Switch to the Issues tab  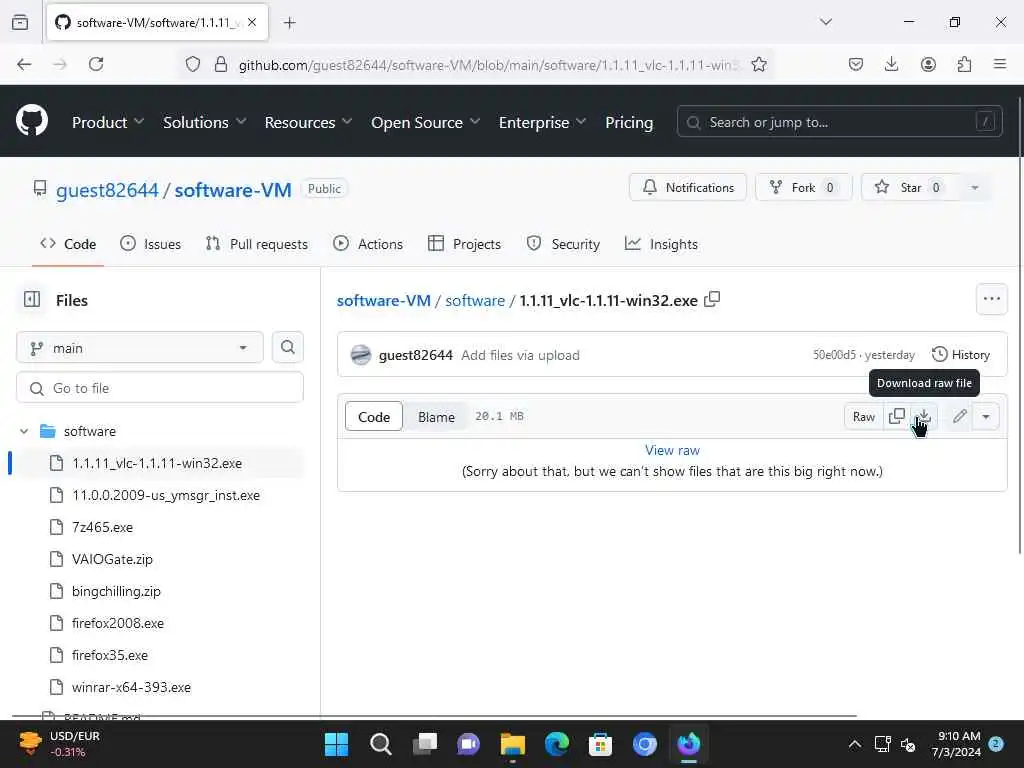point(151,244)
